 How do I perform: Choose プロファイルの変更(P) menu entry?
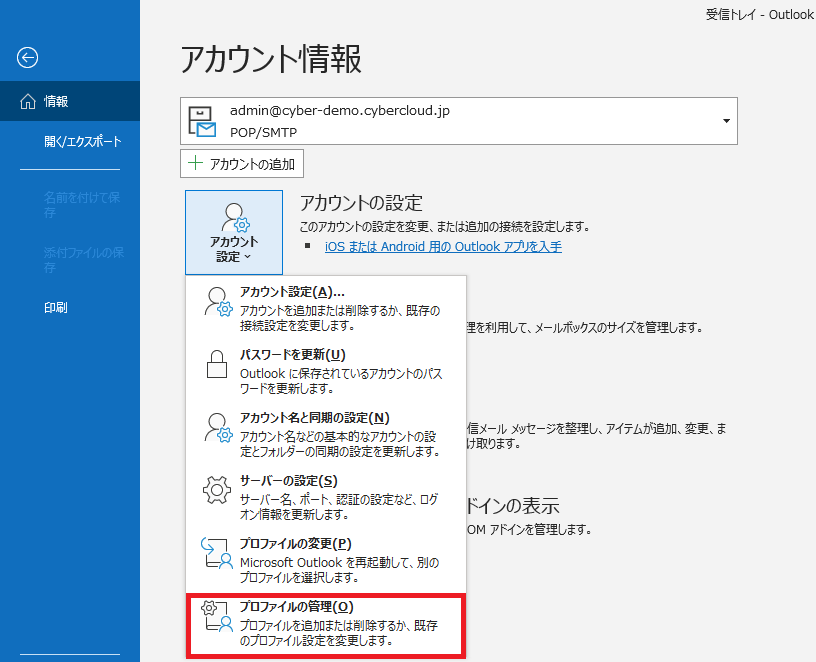(326, 559)
